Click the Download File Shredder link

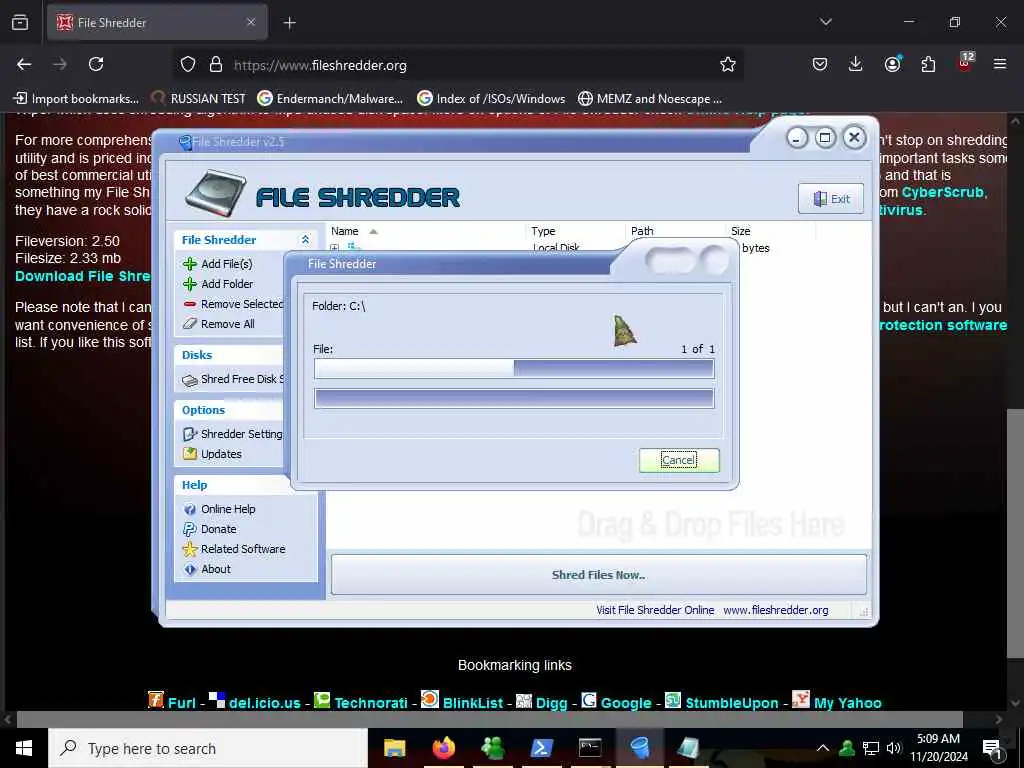pos(83,276)
